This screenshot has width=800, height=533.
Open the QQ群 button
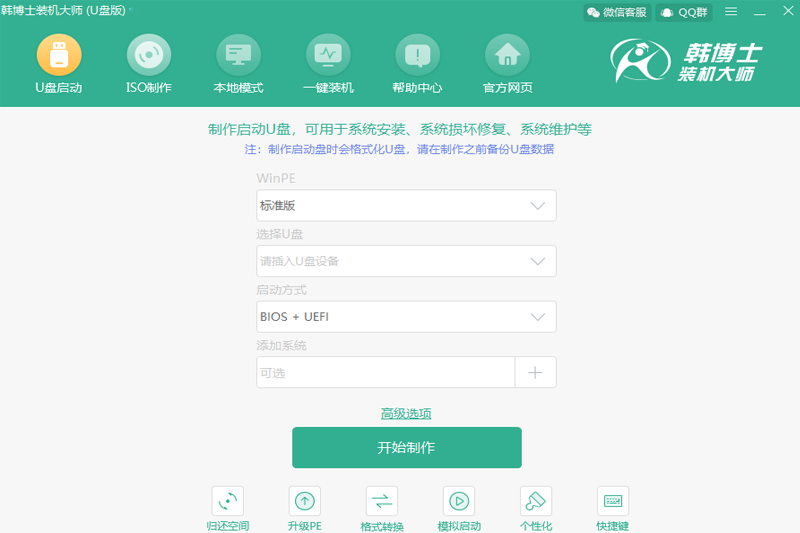(684, 12)
